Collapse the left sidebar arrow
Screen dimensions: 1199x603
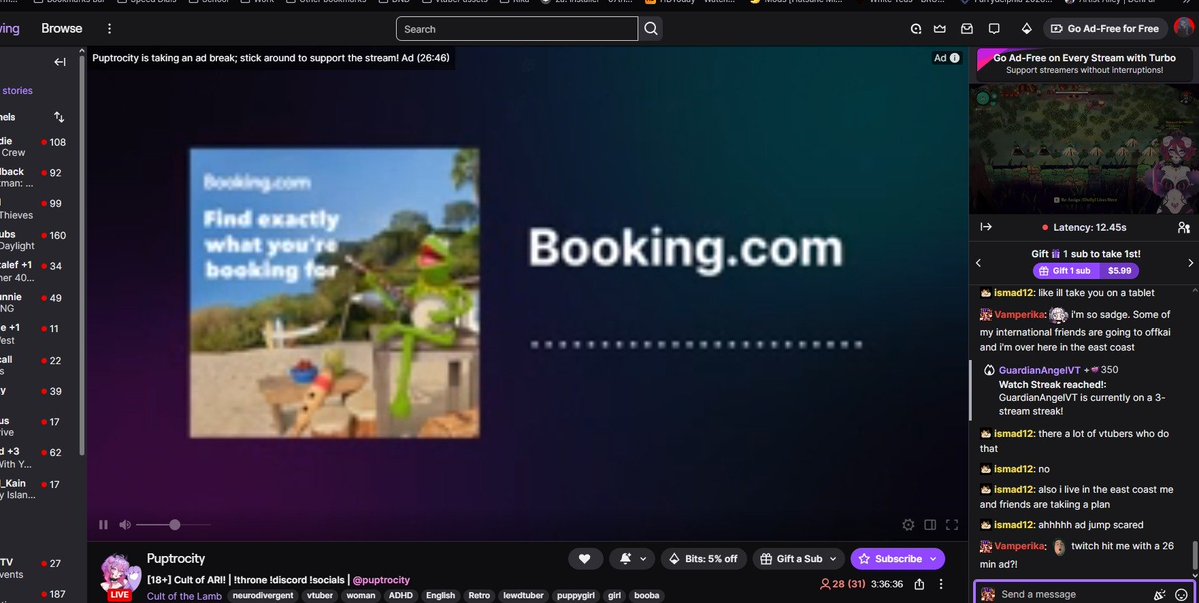[x=60, y=62]
